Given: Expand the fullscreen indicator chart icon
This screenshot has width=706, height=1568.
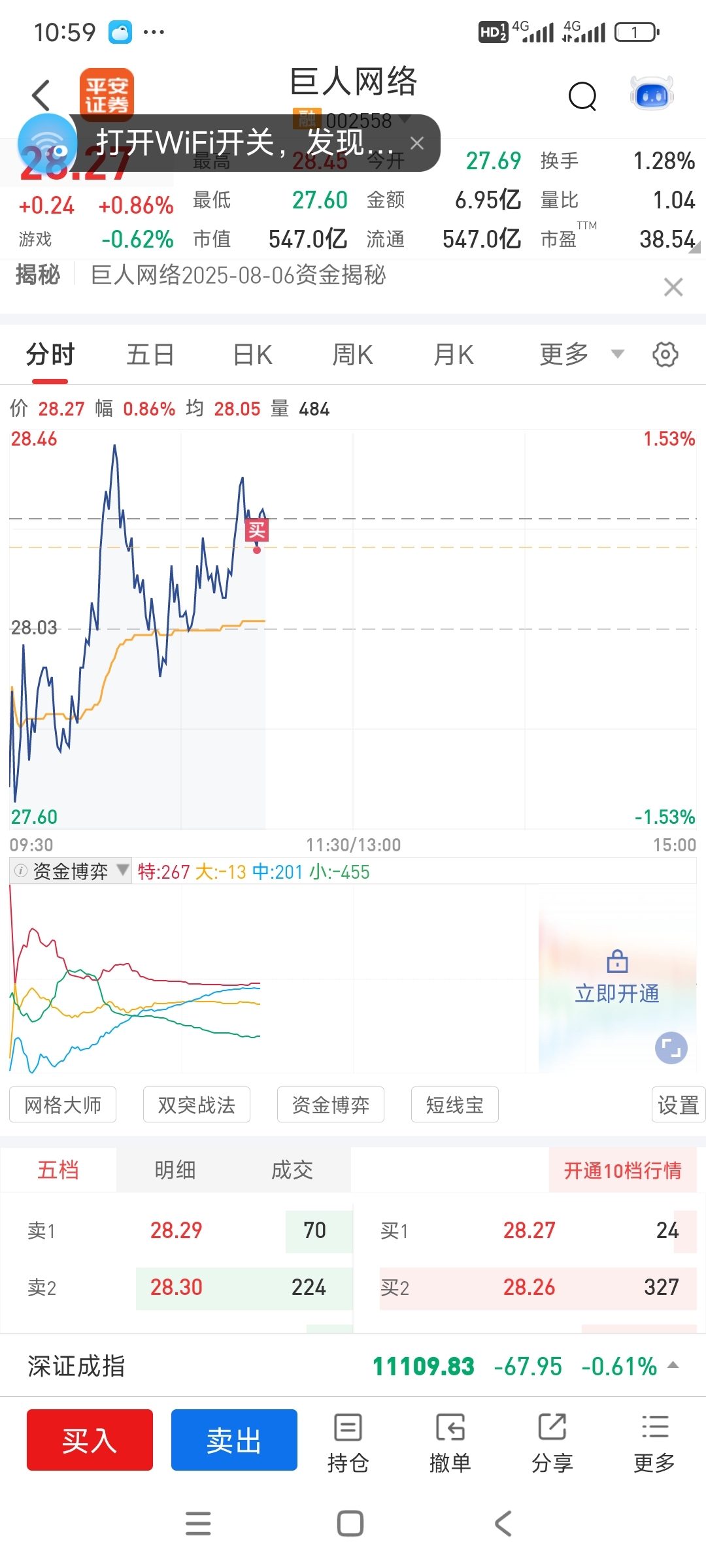Looking at the screenshot, I should point(671,1048).
